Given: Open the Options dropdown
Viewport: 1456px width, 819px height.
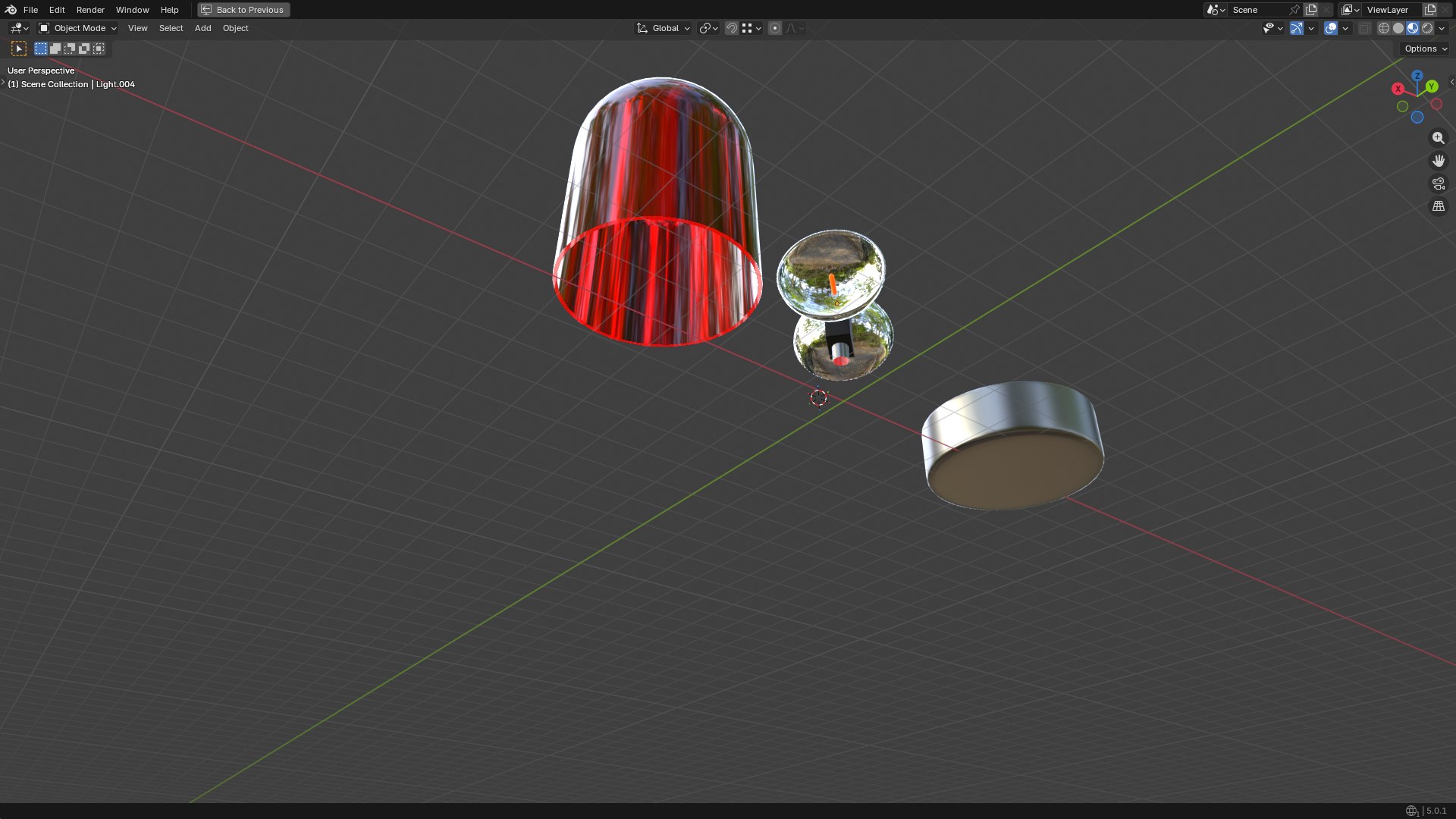Looking at the screenshot, I should 1426,49.
